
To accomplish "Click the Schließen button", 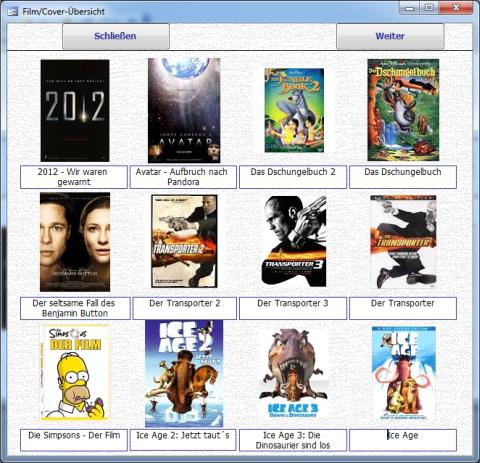I will point(116,36).
